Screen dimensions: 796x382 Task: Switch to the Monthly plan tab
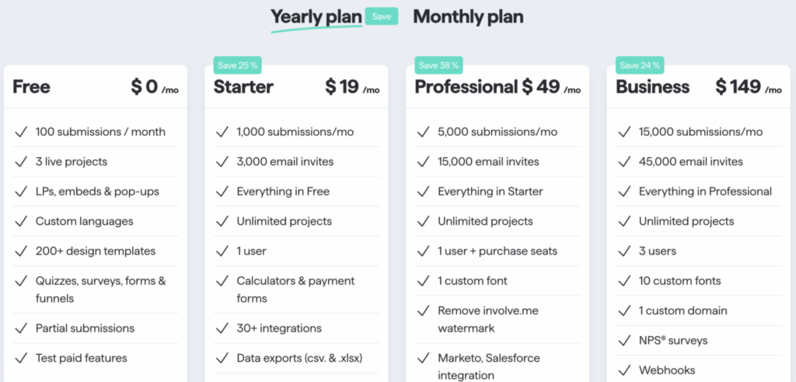click(468, 17)
